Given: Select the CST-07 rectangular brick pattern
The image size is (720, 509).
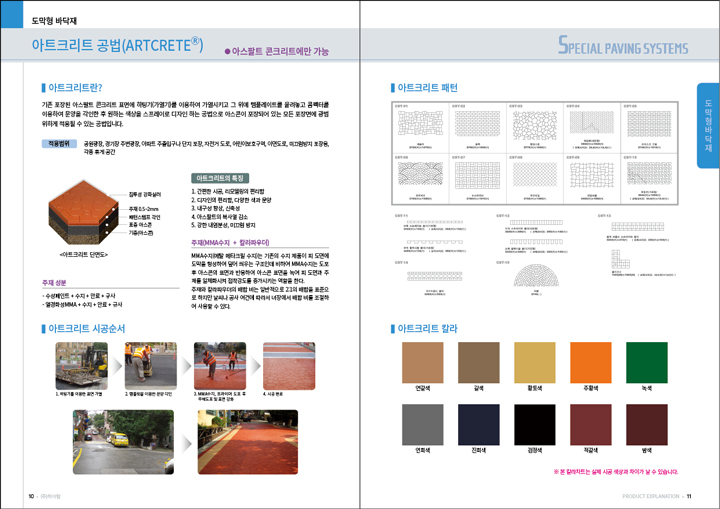Looking at the screenshot, I should click(x=478, y=175).
